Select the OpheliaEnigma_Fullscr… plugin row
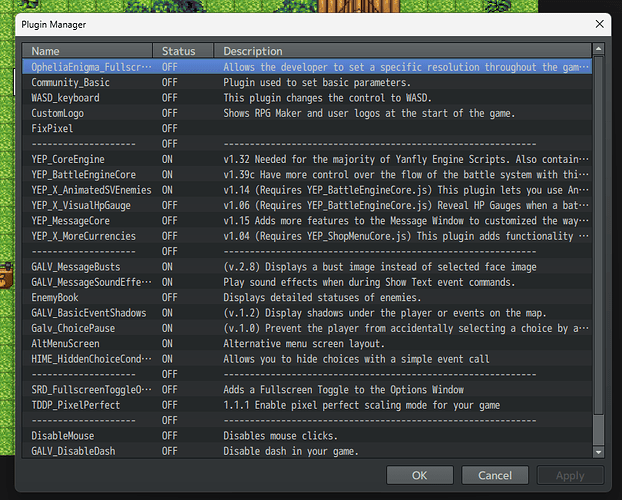Viewport: 622px width, 500px height. pos(307,67)
